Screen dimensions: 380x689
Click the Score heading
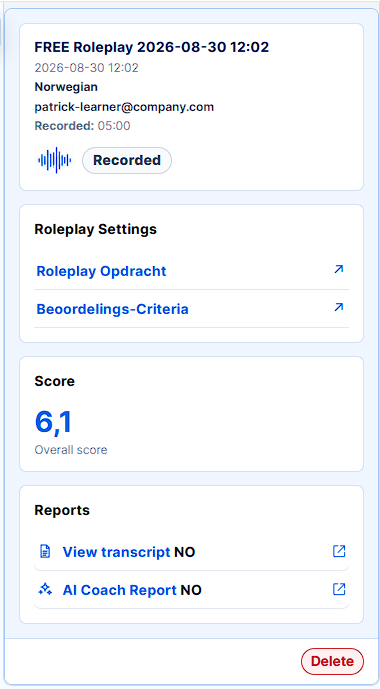click(x=54, y=381)
